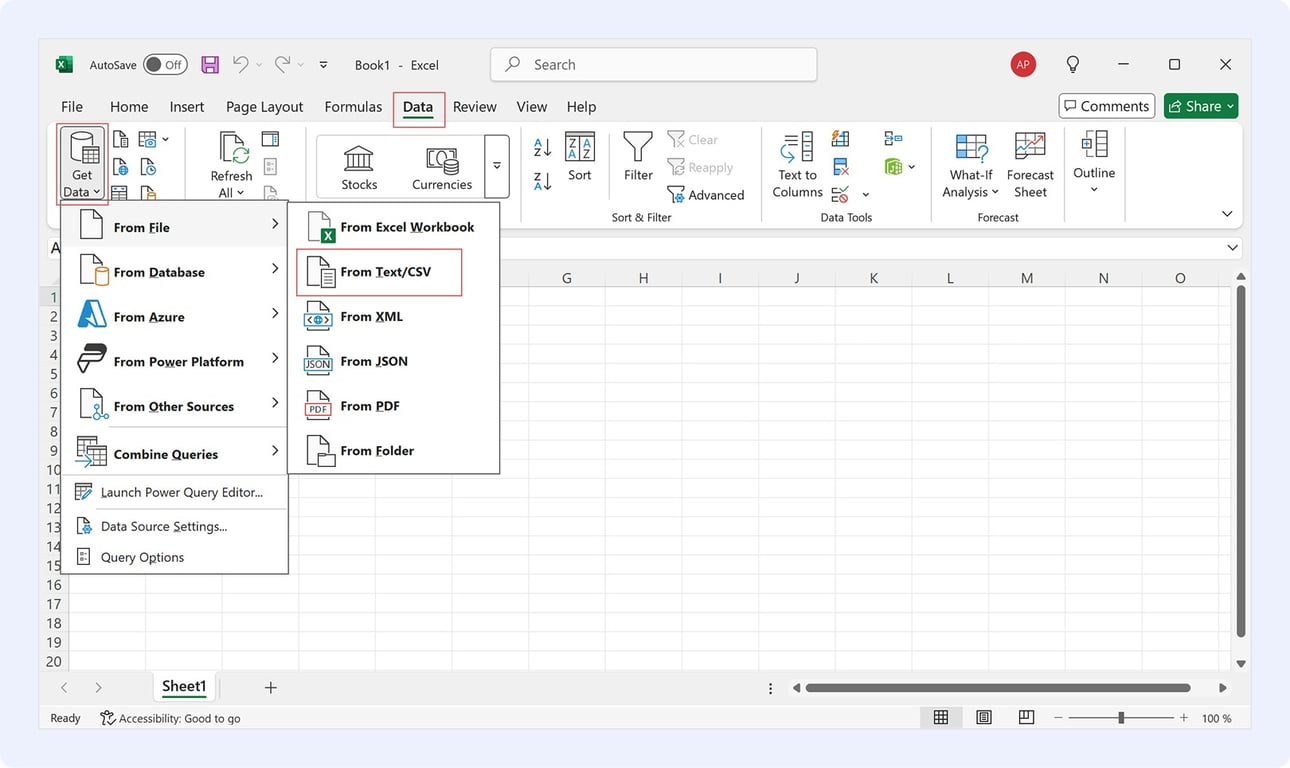Expand the Outline group
Screen dimensions: 1290x768
[x=1094, y=163]
